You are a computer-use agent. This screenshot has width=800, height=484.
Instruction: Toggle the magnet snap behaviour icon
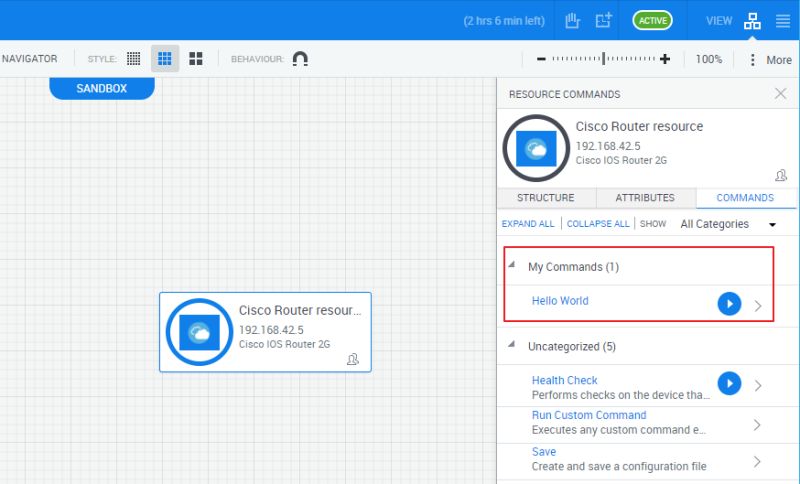click(x=300, y=59)
